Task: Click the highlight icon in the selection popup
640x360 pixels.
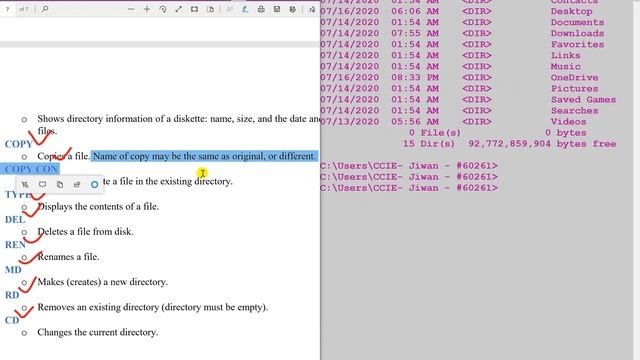Action: coord(25,184)
